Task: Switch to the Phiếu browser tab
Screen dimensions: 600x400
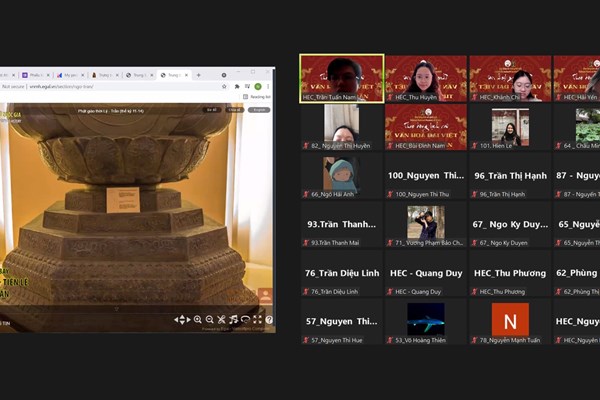Action: coord(34,75)
